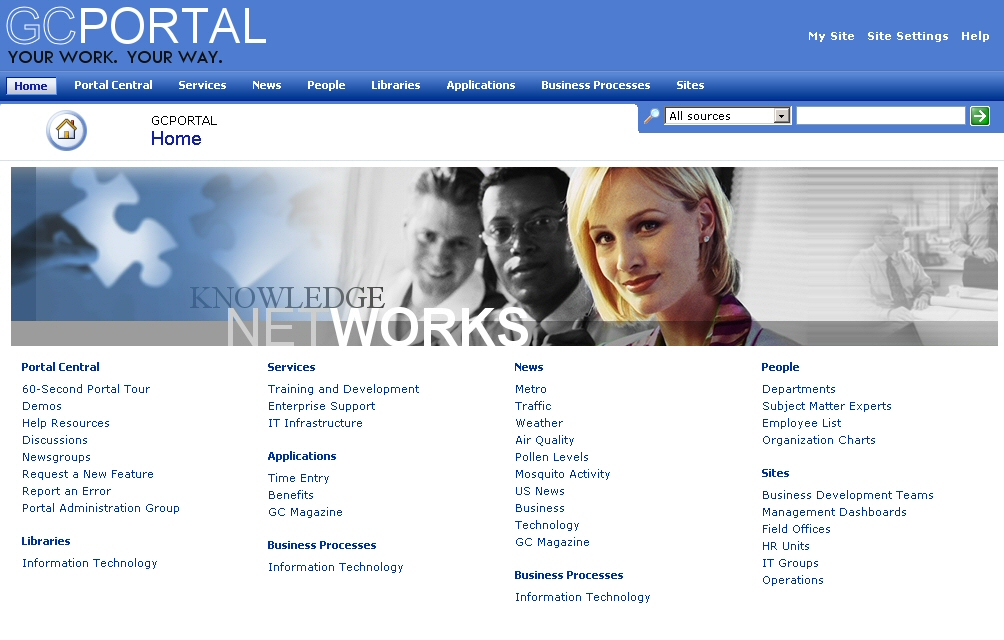The image size is (1004, 640).
Task: Click the GCPORTAL logo
Action: [136, 34]
